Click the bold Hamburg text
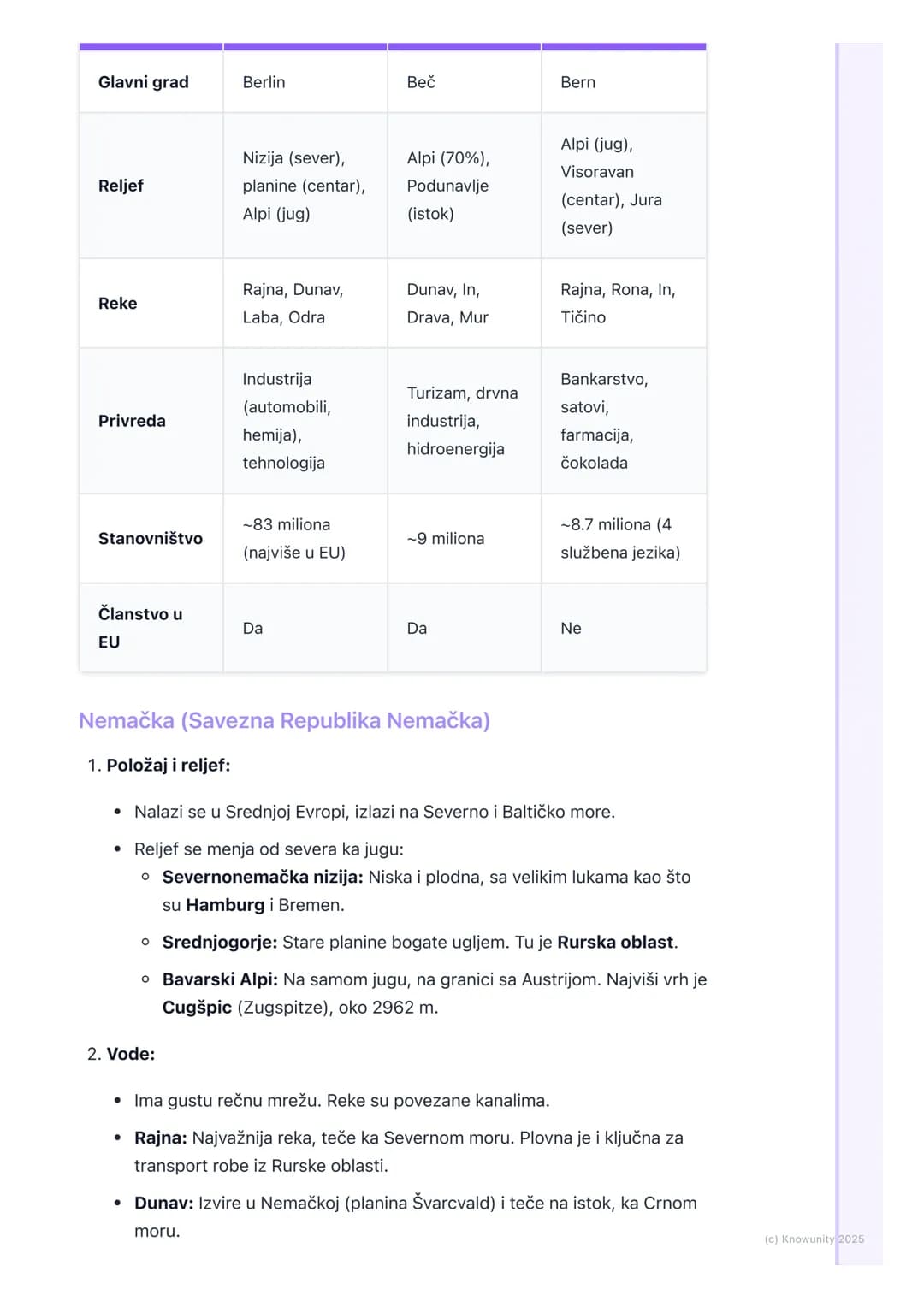 coord(225,905)
